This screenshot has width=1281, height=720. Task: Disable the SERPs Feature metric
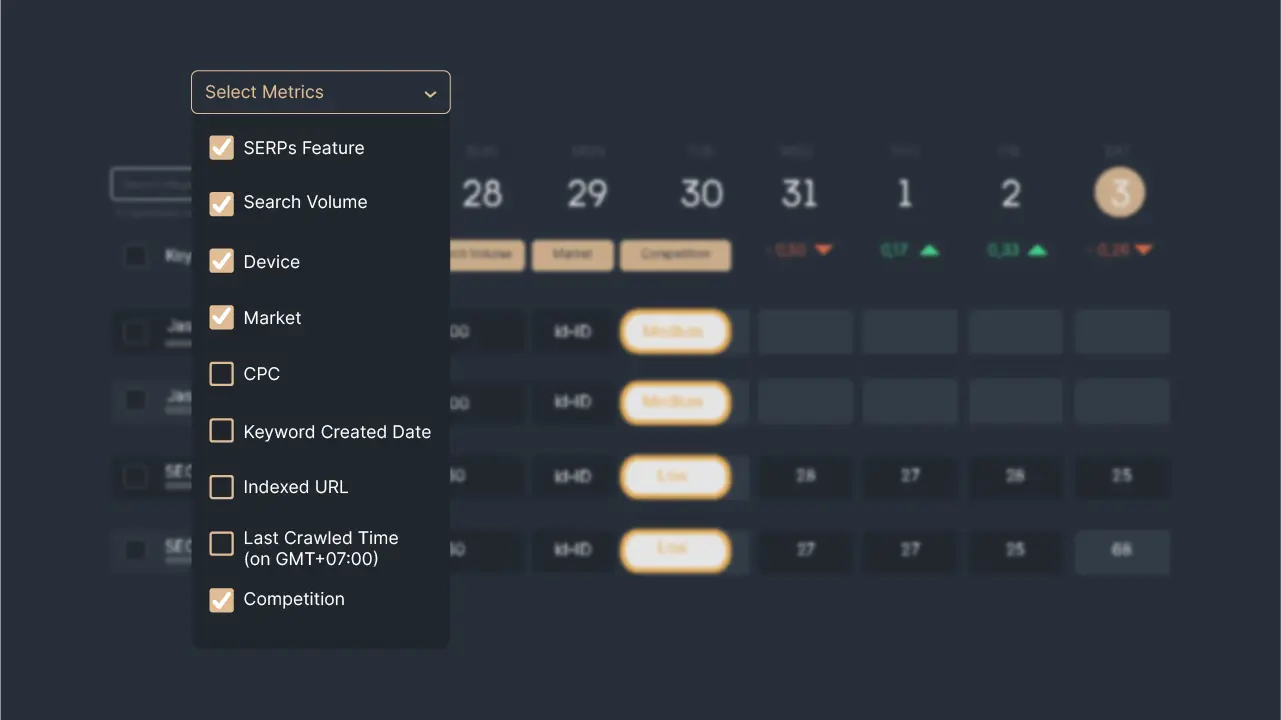pyautogui.click(x=221, y=147)
